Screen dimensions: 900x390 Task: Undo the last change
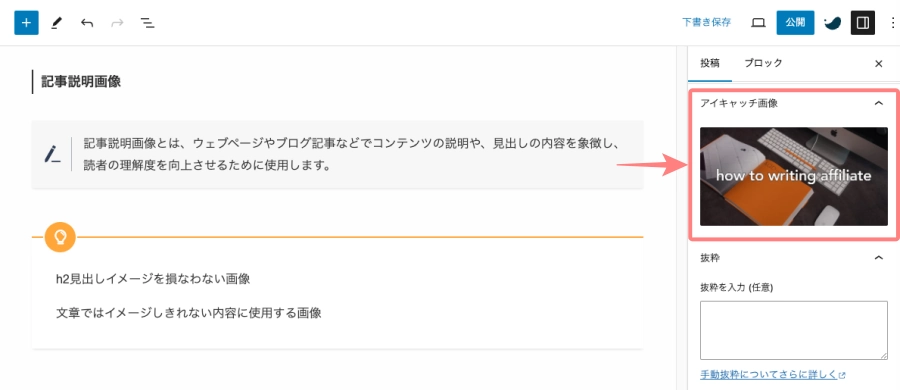click(87, 23)
